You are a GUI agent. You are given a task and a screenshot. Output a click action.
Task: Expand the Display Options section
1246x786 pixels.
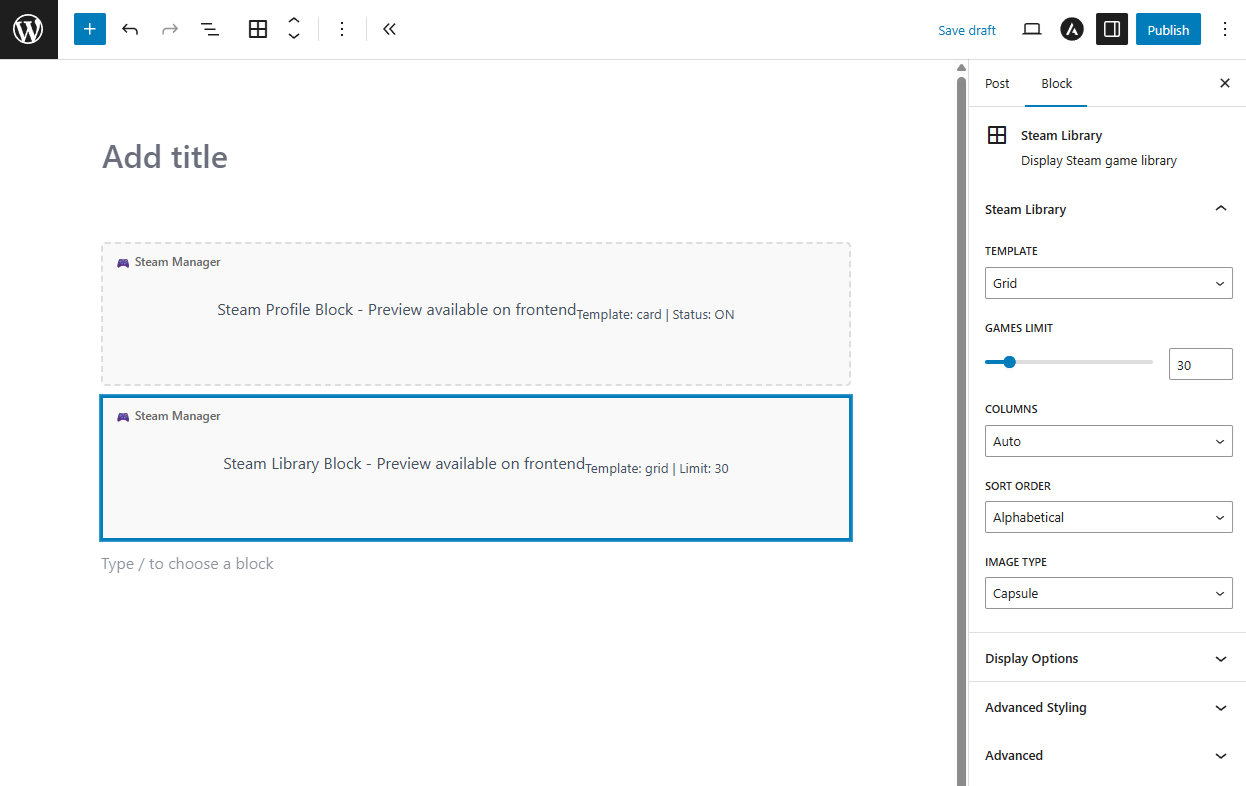pos(1107,658)
